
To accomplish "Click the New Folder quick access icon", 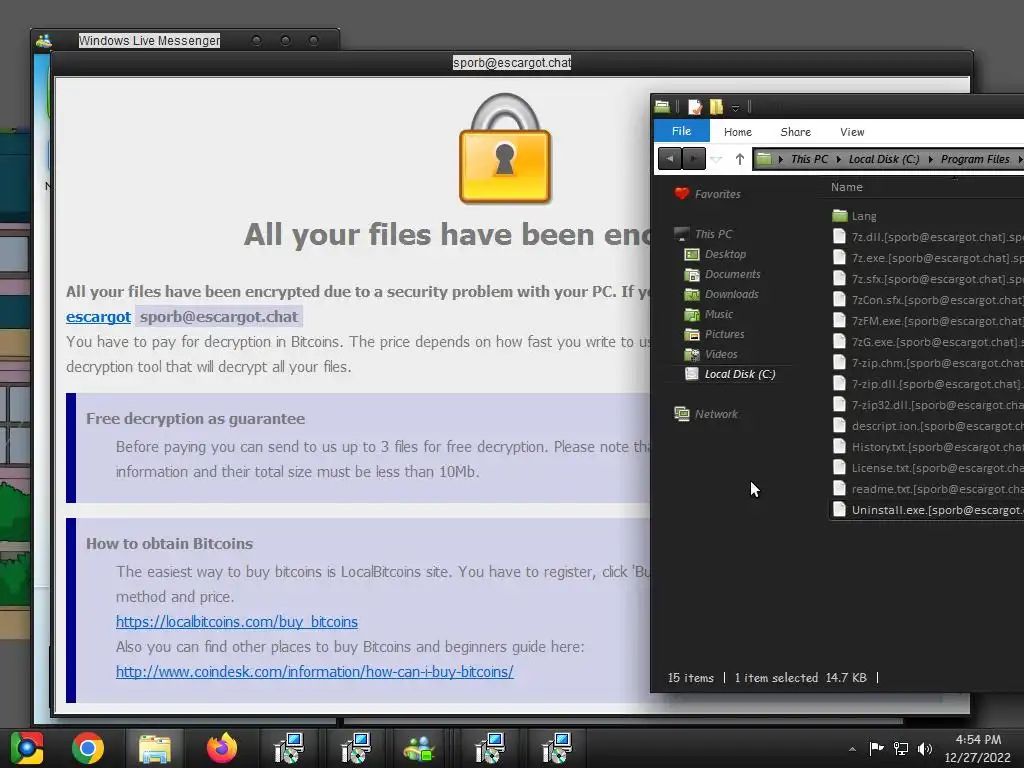I will pos(716,106).
